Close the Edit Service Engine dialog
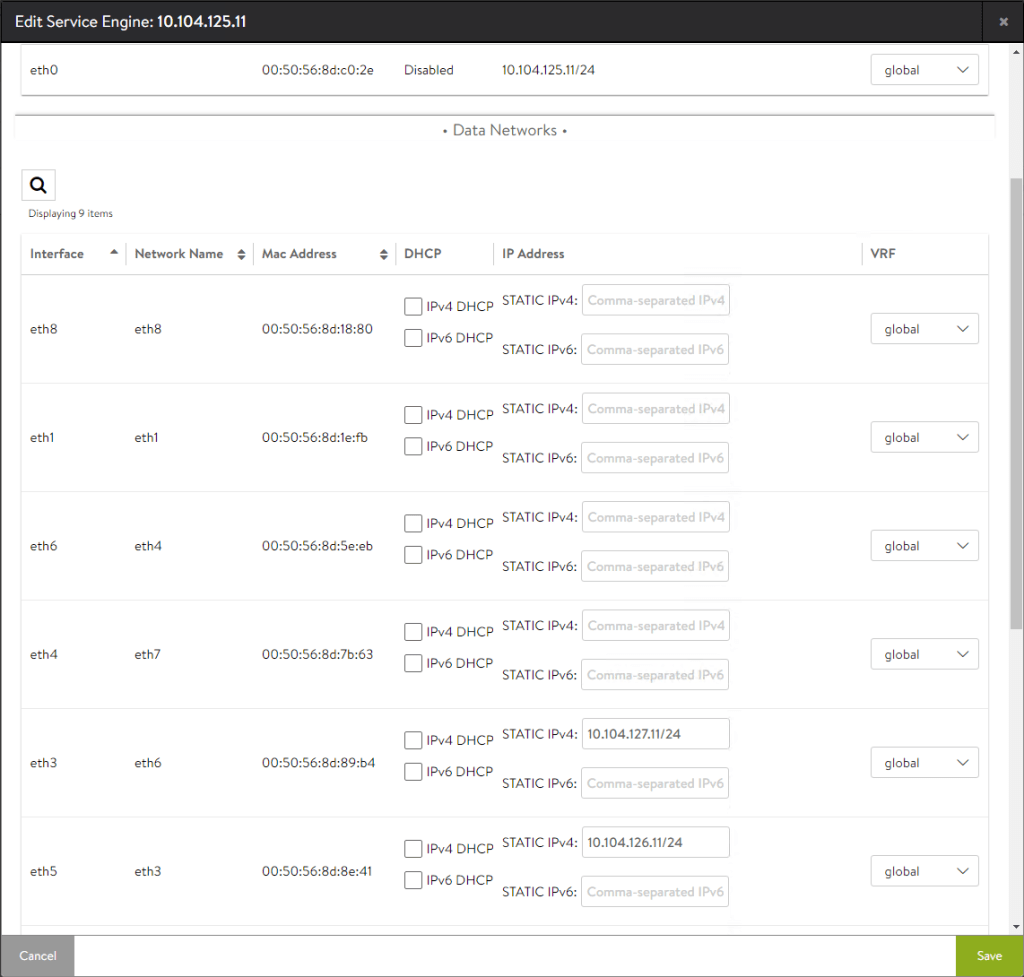This screenshot has width=1024, height=977. click(x=1003, y=21)
